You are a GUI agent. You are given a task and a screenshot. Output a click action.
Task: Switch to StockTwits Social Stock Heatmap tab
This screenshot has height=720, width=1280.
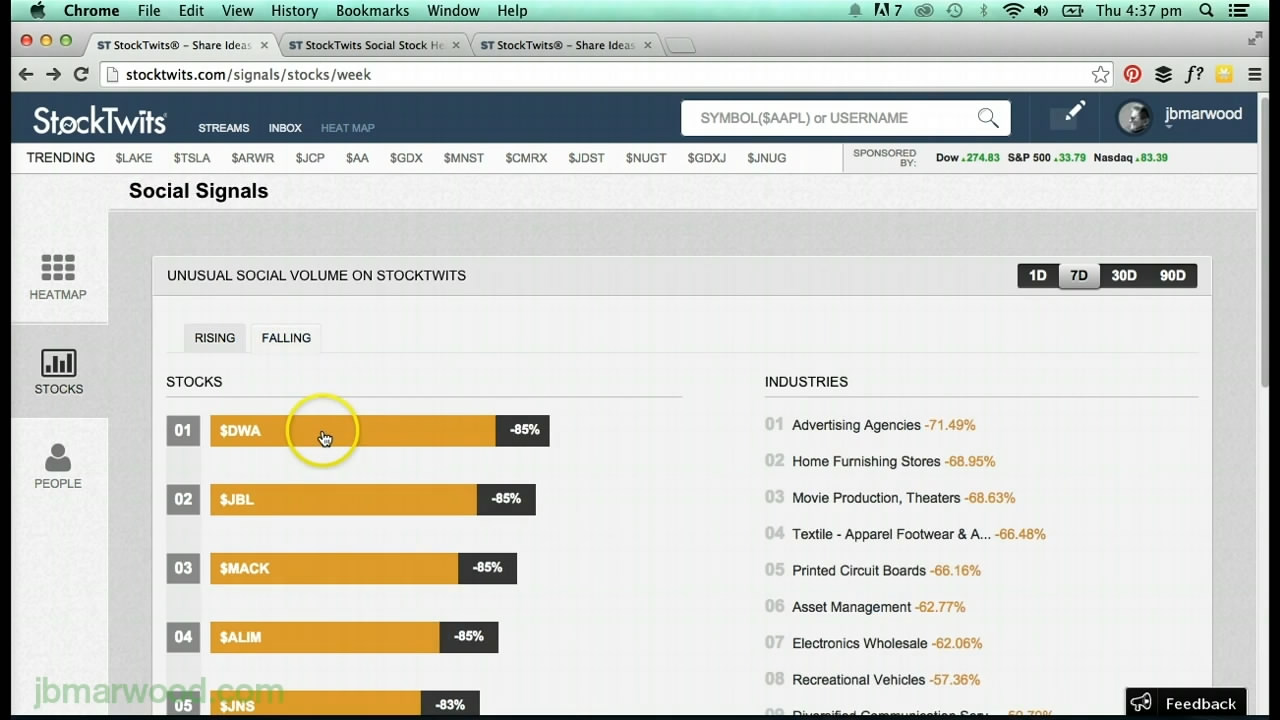(375, 45)
